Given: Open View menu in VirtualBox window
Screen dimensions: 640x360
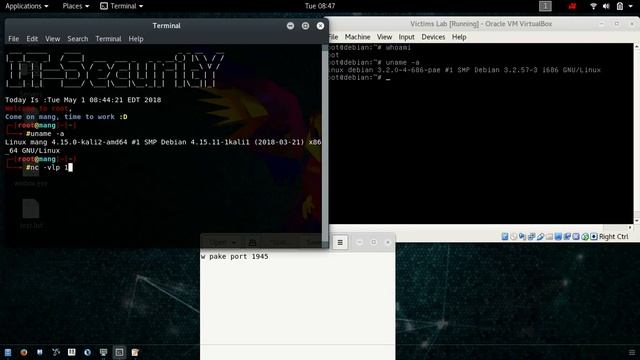Looking at the screenshot, I should pyautogui.click(x=384, y=37).
